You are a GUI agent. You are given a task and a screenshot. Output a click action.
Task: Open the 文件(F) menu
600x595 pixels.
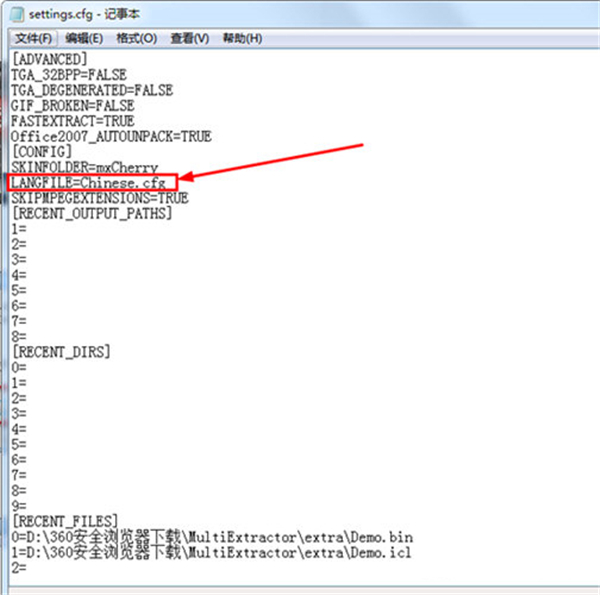(x=33, y=38)
